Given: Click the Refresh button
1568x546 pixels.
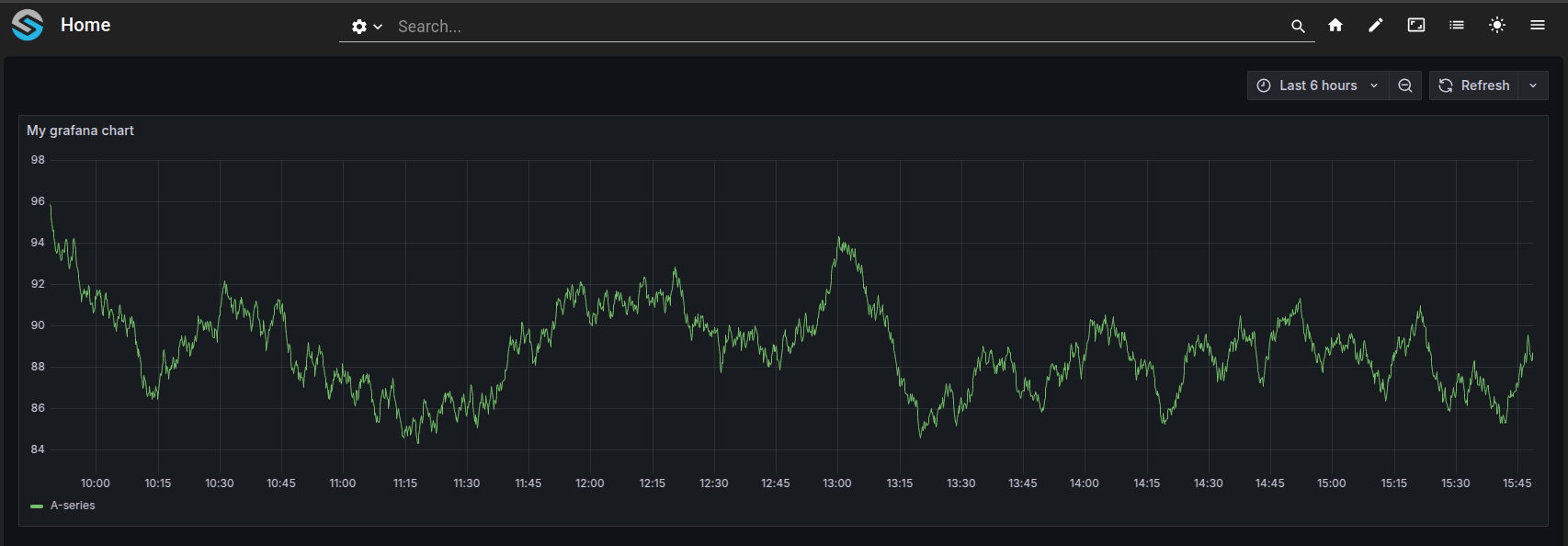Looking at the screenshot, I should tap(1473, 85).
